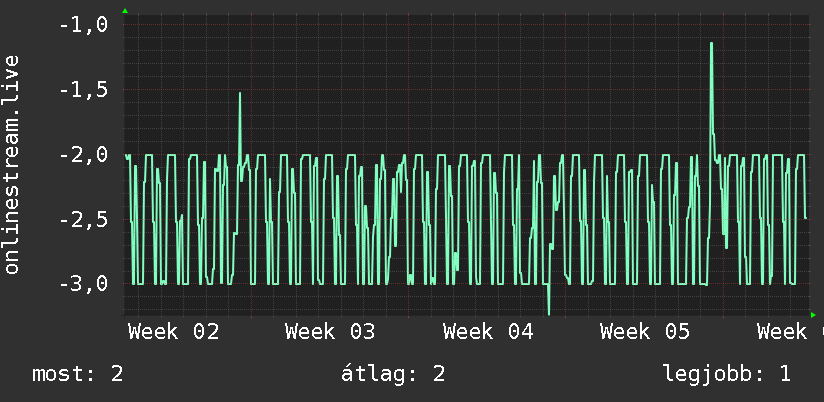This screenshot has height=402, width=824.
Task: Click the '-1,5' y-axis label
Action: coord(84,90)
